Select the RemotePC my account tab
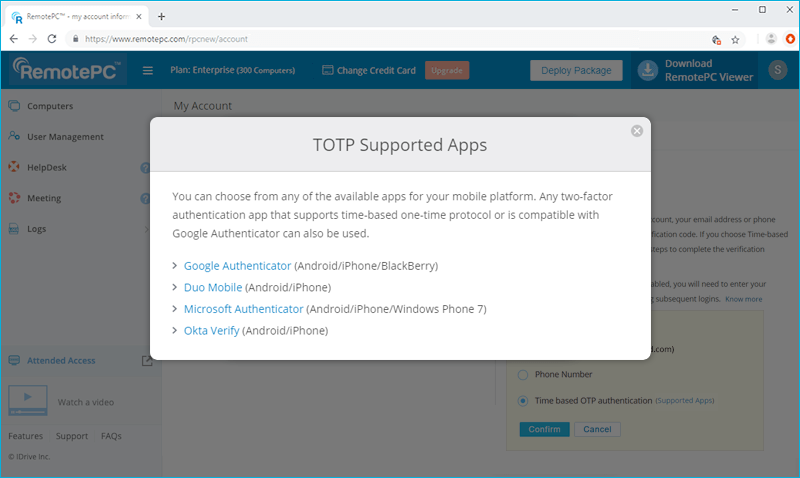The height and width of the screenshot is (478, 800). pos(77,16)
